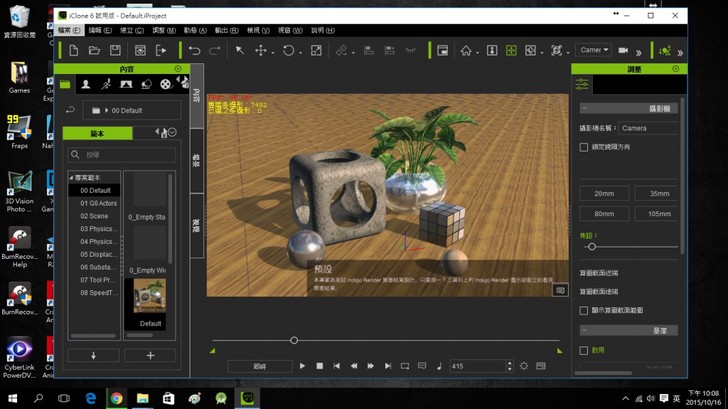Click the 焦距 focal length slider handle

[592, 246]
